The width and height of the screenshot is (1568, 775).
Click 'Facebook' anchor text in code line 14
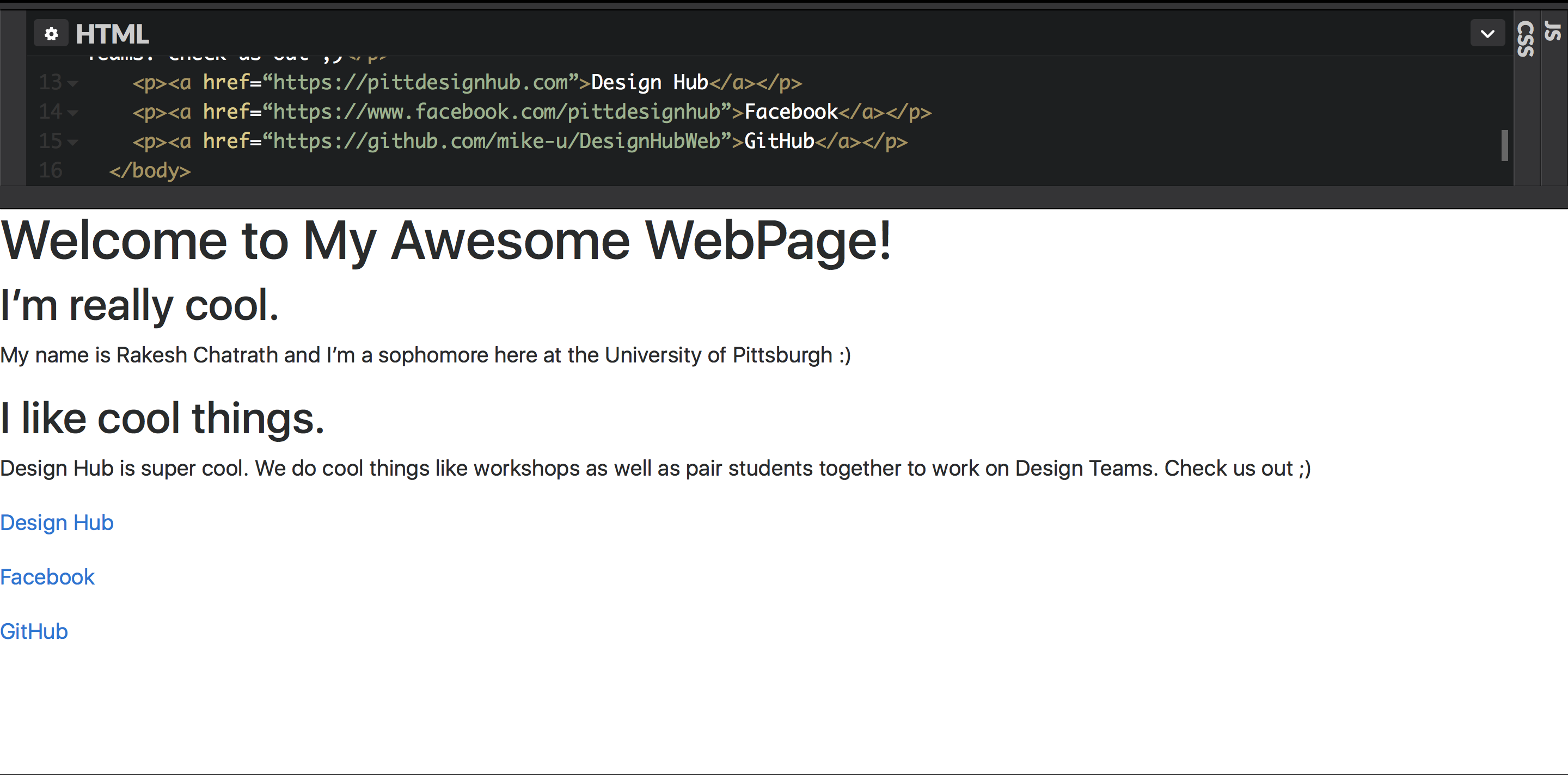[x=791, y=112]
